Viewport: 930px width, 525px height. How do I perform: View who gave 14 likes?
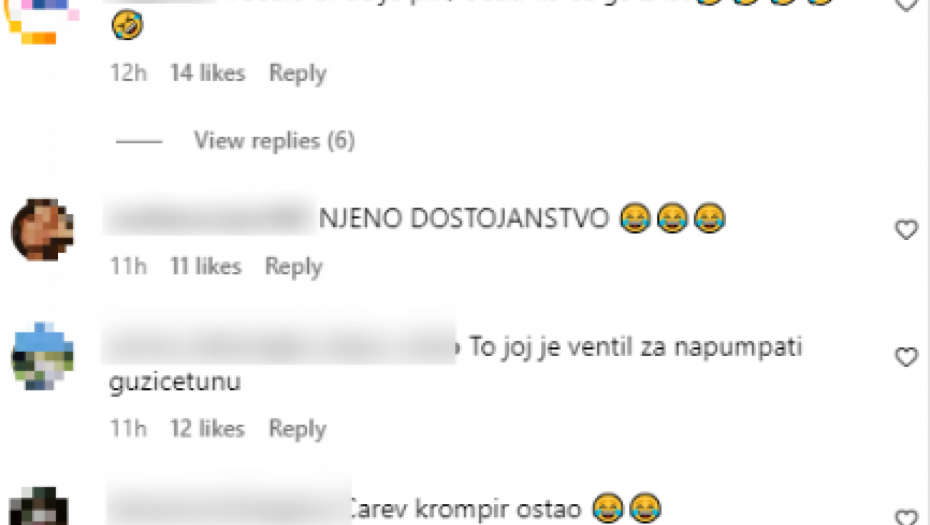208,73
